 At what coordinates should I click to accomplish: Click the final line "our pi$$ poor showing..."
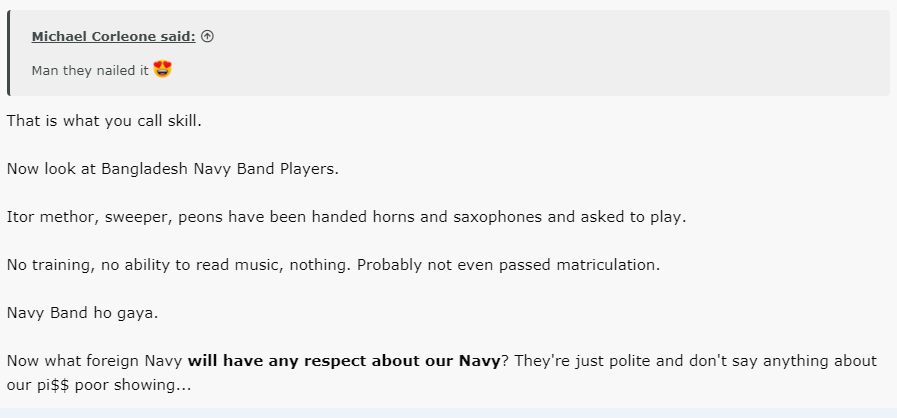point(99,385)
